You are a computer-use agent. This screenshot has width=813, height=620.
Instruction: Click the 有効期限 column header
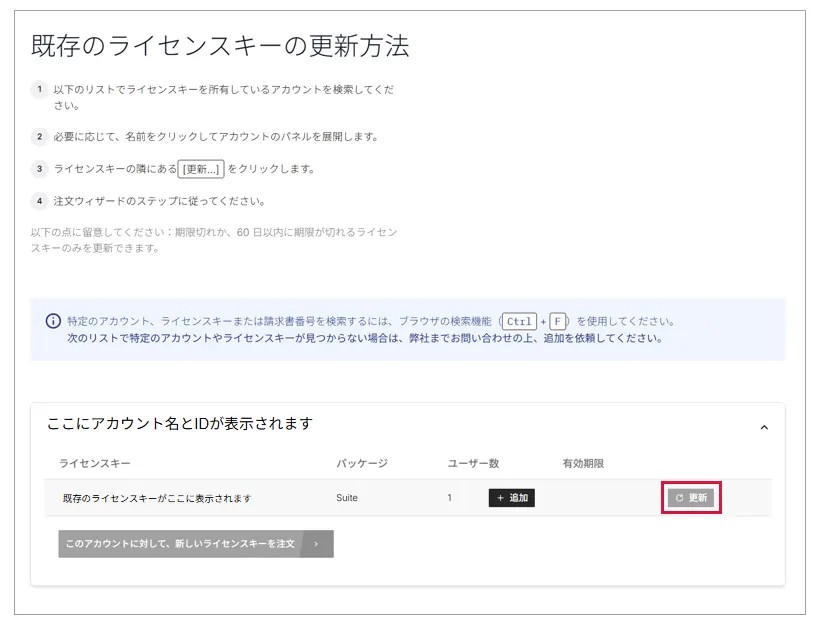pos(583,464)
